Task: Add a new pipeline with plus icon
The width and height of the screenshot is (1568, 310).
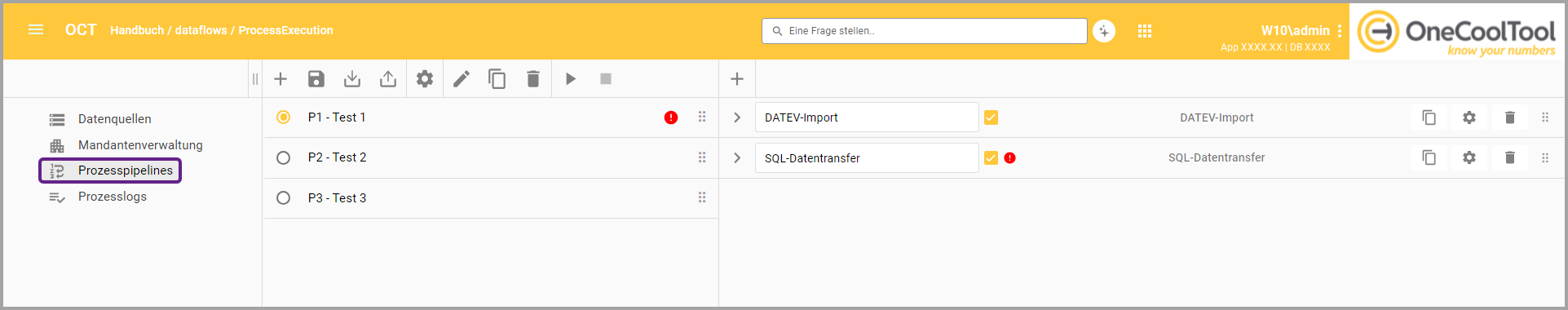Action: tap(280, 79)
